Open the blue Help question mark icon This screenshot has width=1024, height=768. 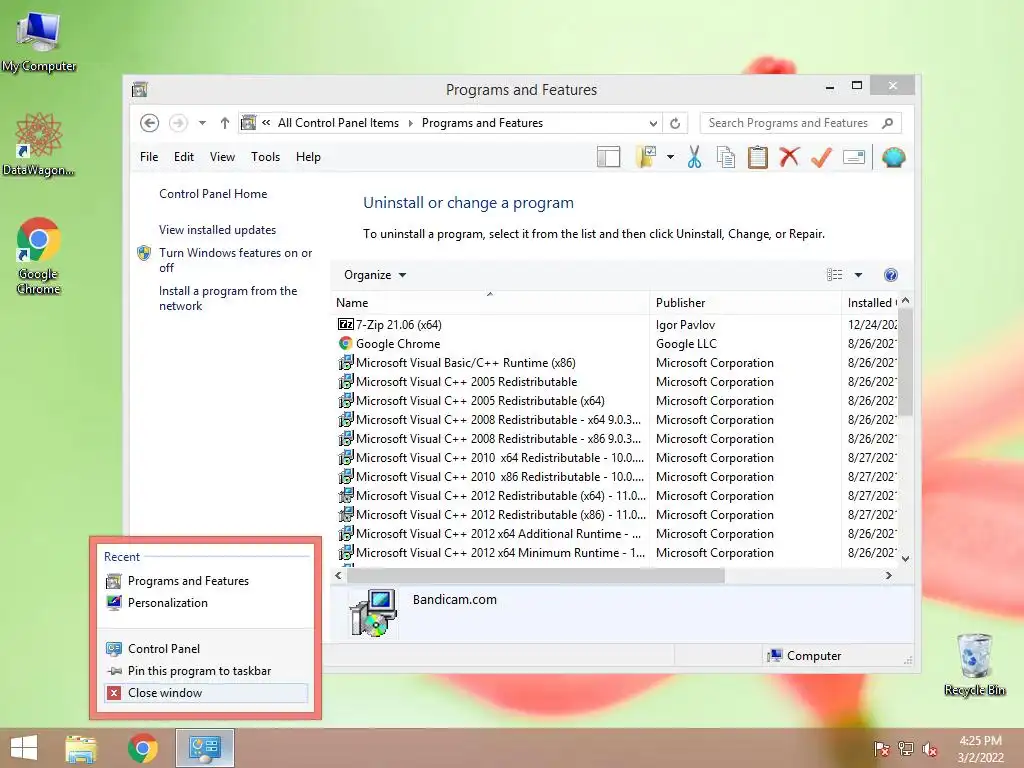point(890,275)
